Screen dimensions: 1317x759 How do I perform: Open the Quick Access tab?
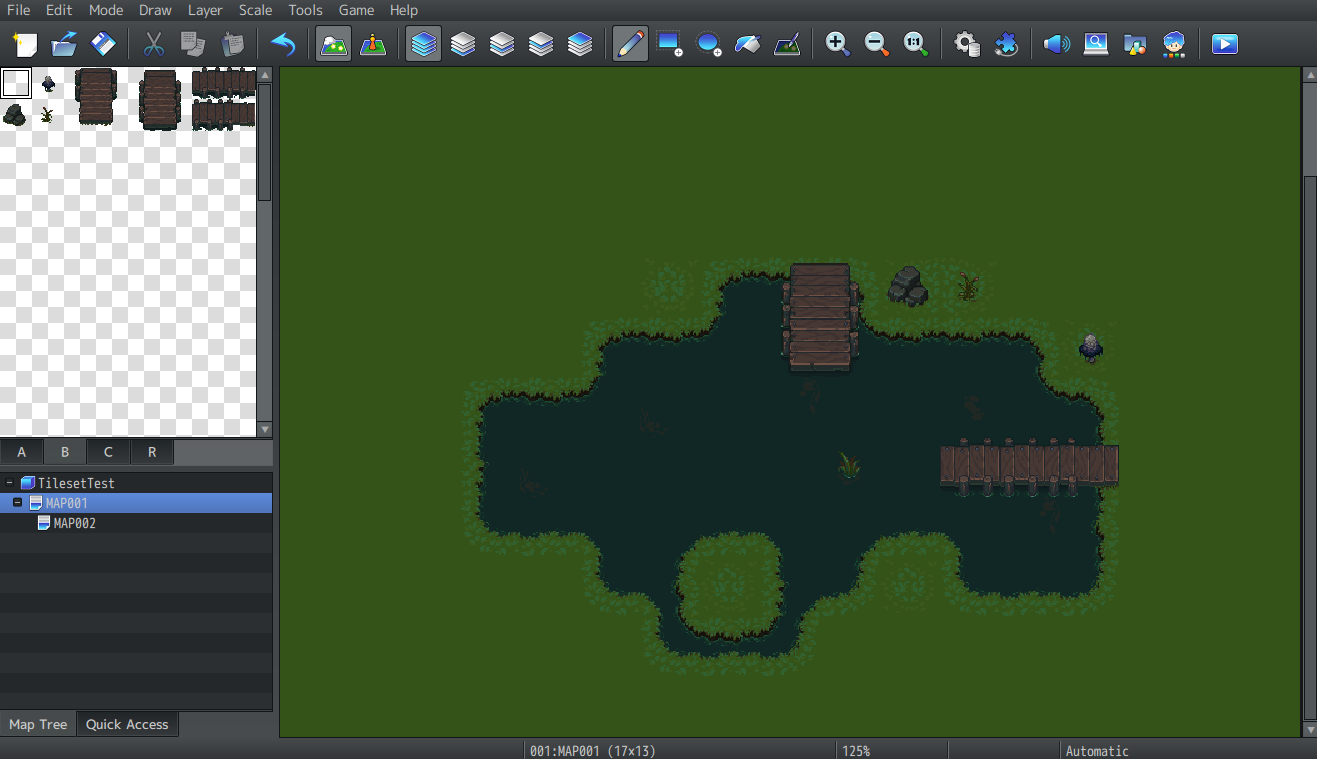[127, 724]
